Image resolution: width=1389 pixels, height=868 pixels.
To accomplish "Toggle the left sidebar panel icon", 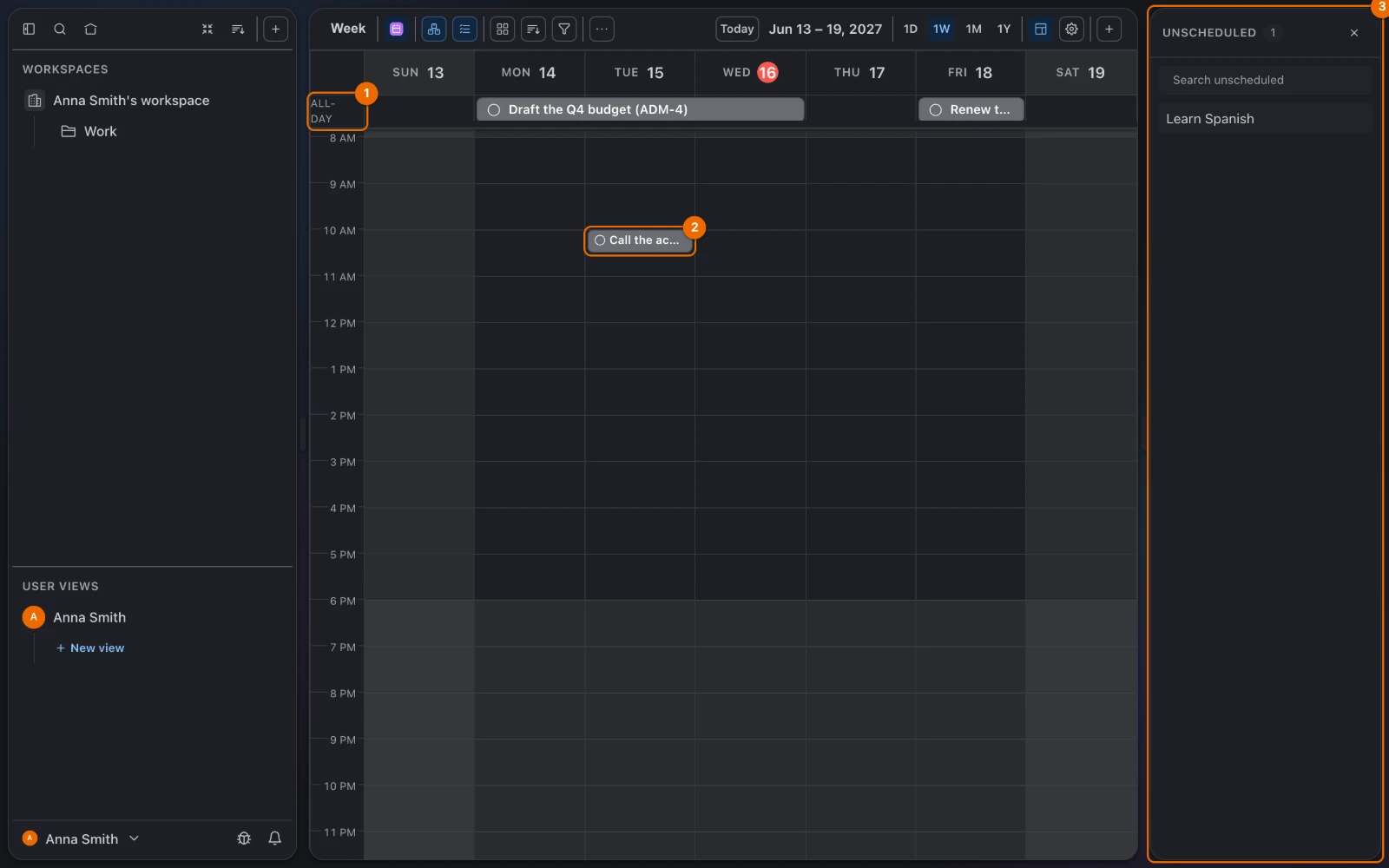I will 29,29.
